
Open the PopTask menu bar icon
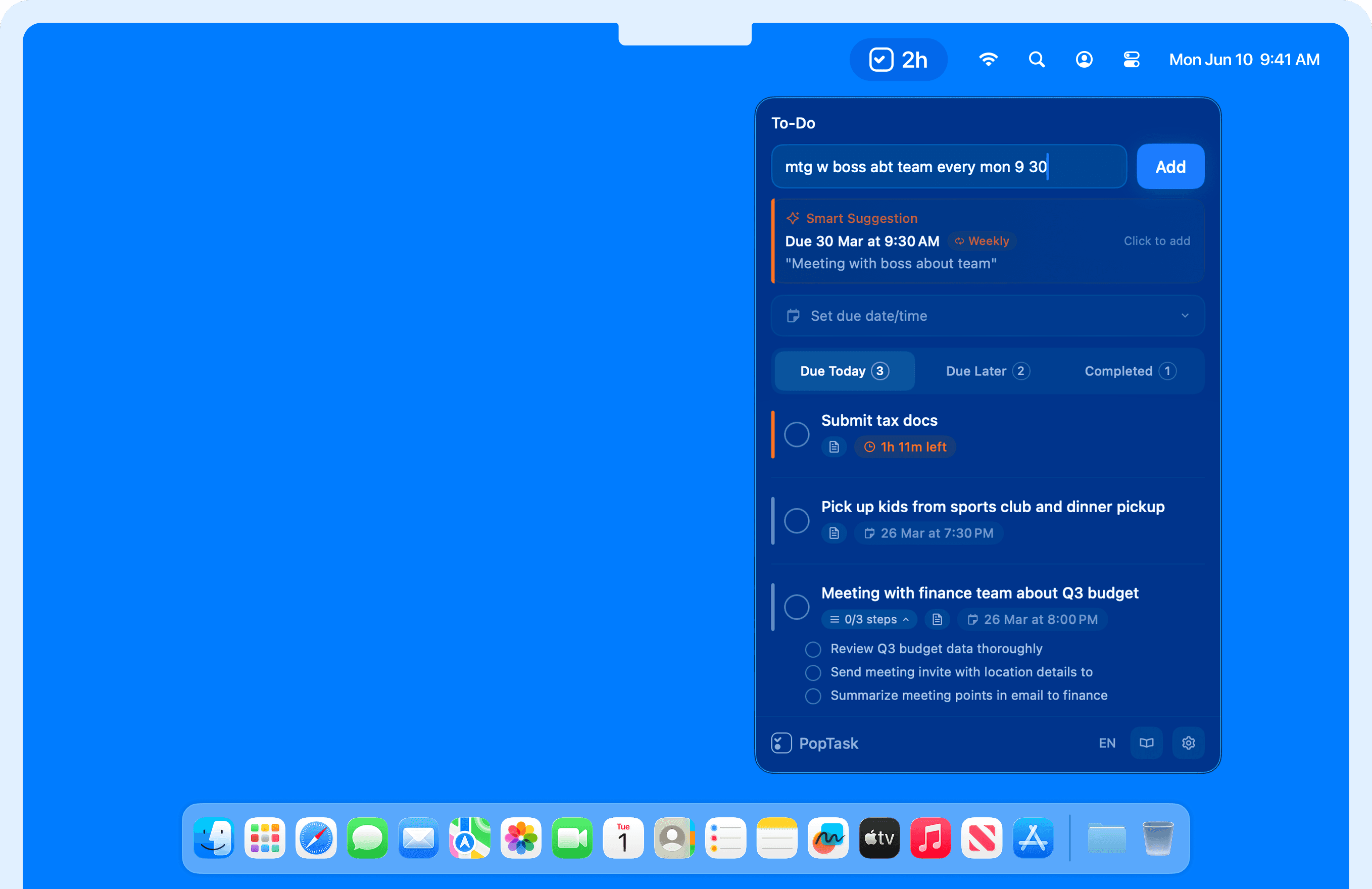(x=898, y=60)
